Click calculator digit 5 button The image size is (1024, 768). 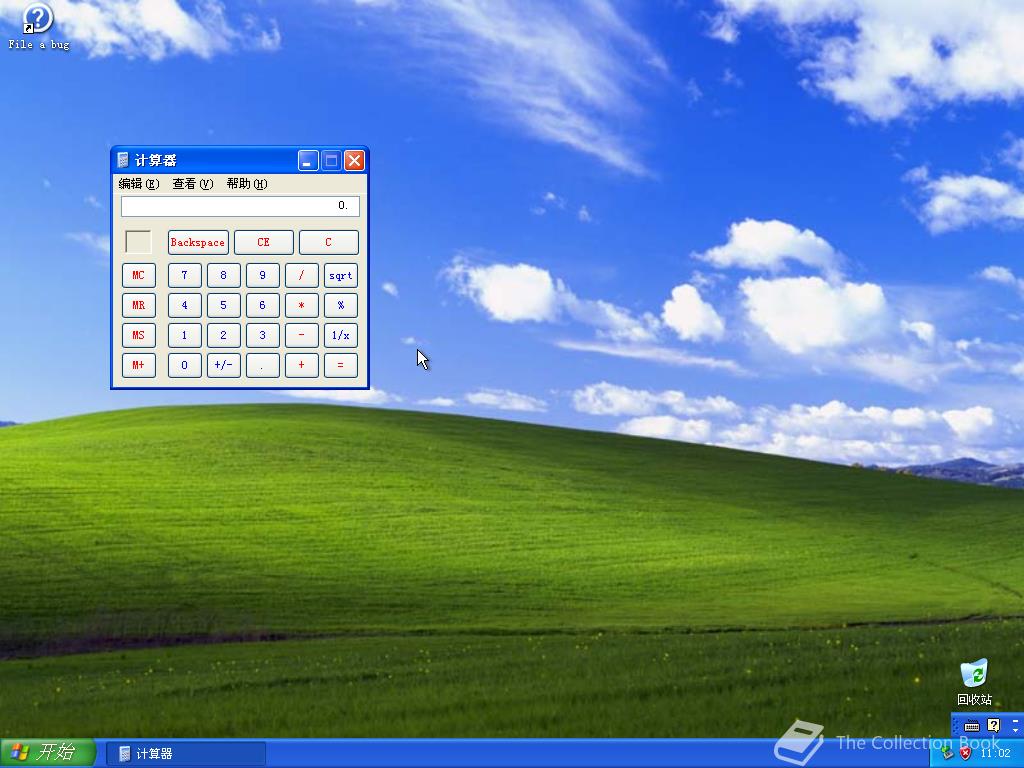[223, 306]
